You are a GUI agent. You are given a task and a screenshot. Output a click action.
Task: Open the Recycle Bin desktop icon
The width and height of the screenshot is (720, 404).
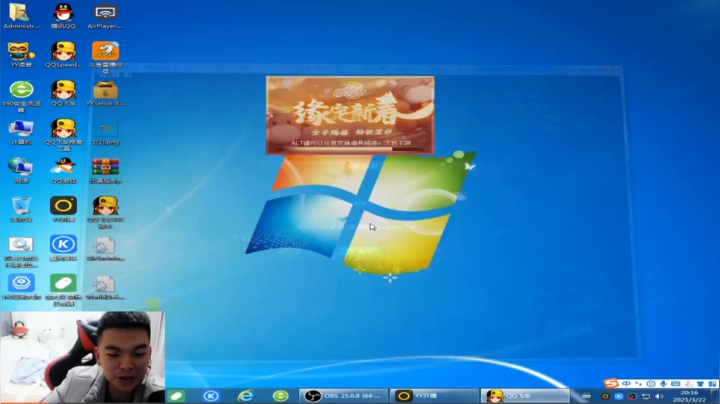tap(21, 209)
